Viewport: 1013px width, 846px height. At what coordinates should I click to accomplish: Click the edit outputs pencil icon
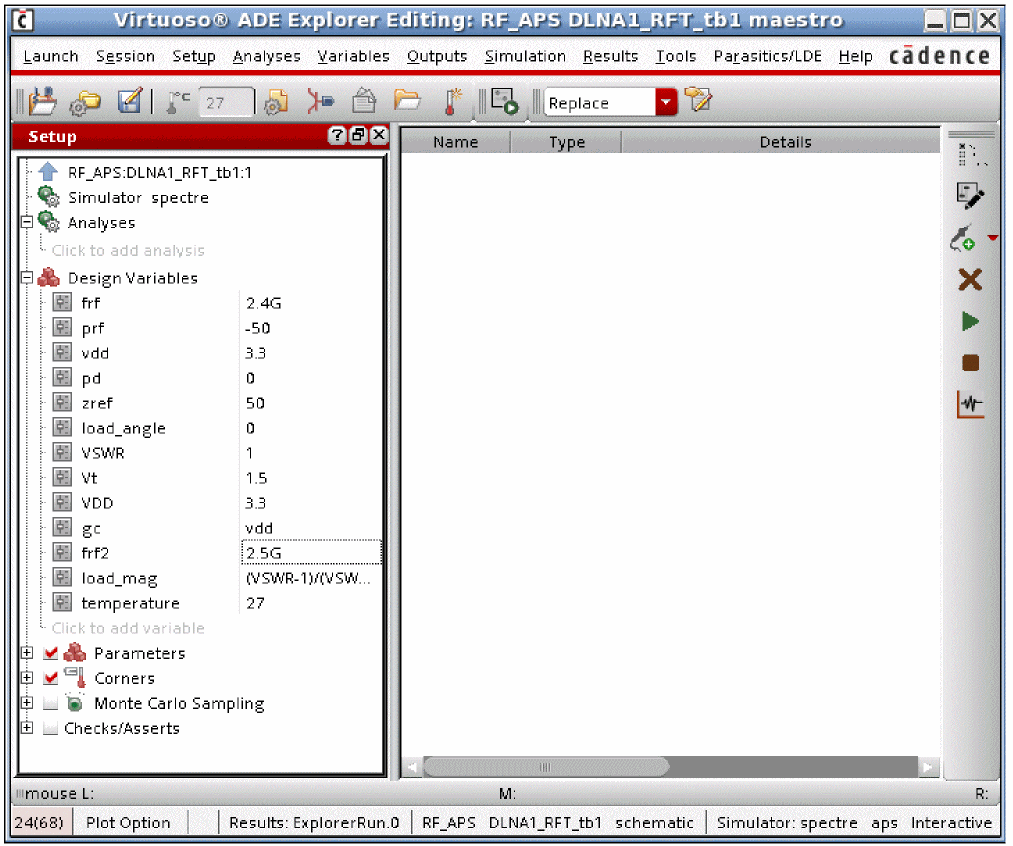pyautogui.click(x=969, y=196)
